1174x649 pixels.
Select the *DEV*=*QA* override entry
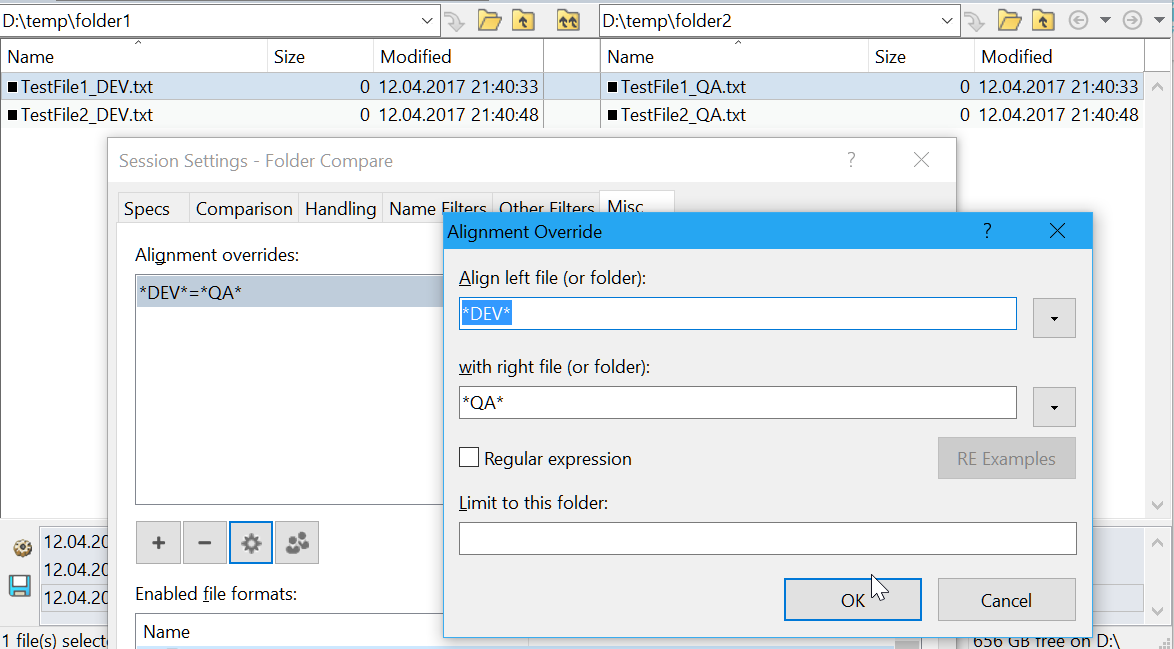pyautogui.click(x=291, y=292)
